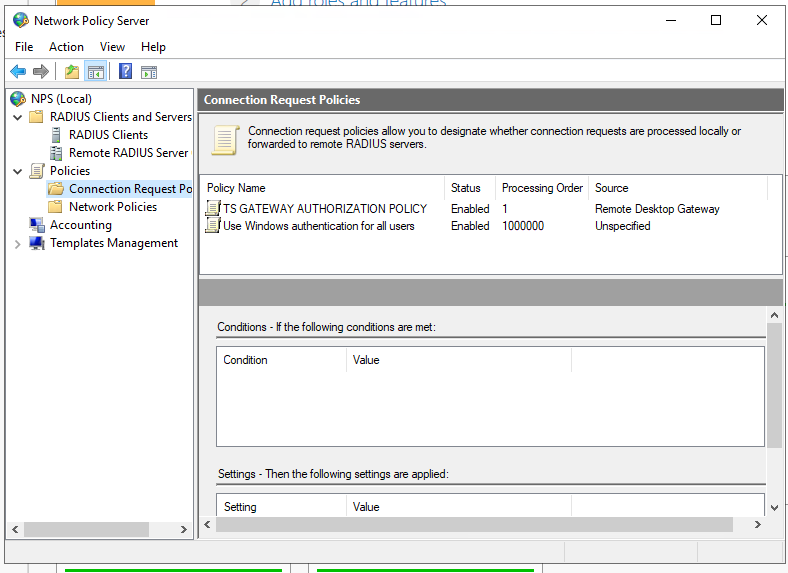Click the Up One Level folder icon

71,71
